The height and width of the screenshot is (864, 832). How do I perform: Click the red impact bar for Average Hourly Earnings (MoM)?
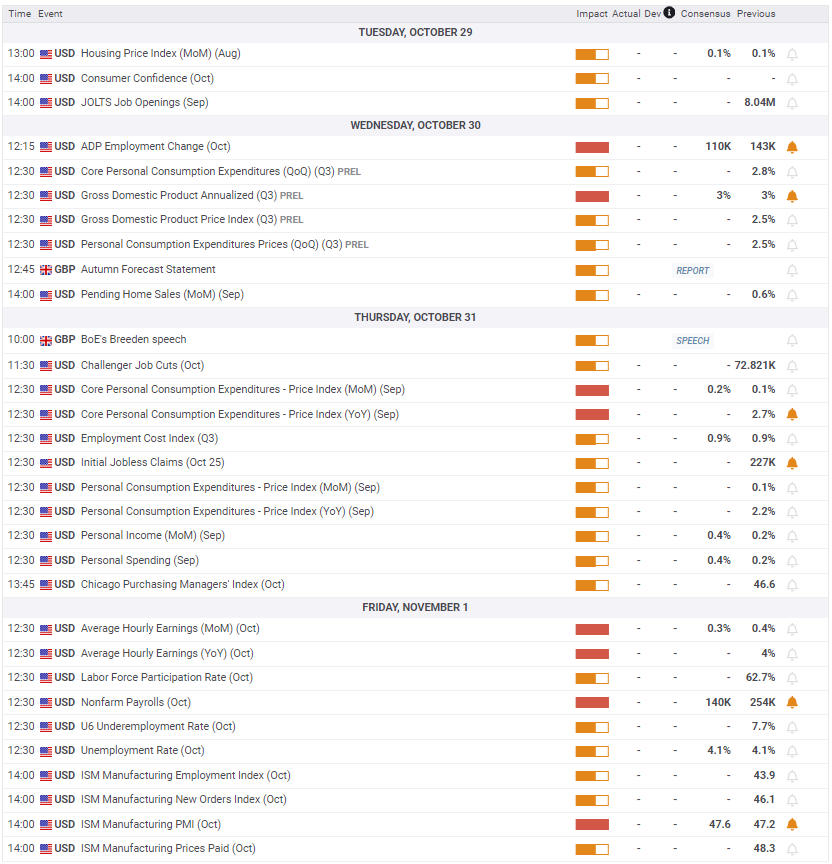point(592,630)
